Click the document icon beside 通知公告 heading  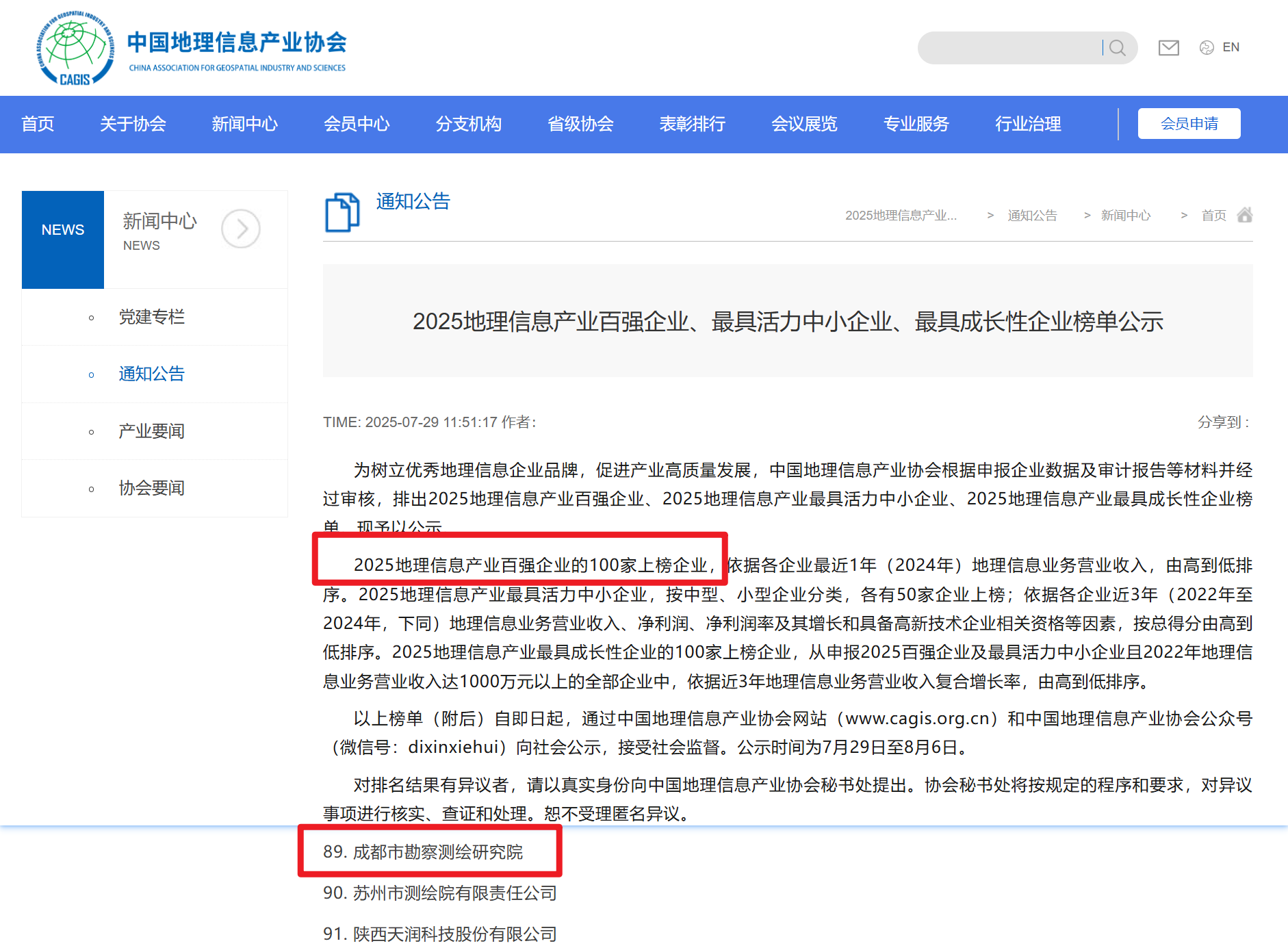pyautogui.click(x=342, y=212)
